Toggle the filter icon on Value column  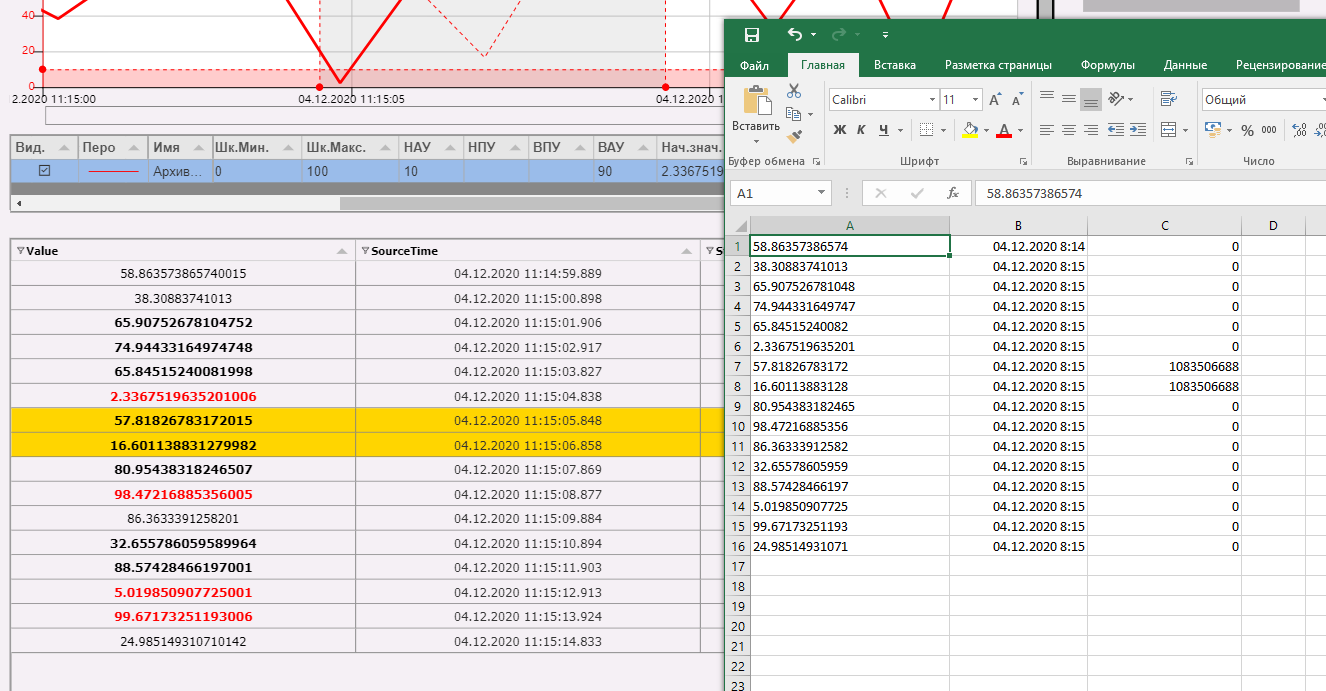click(20, 251)
